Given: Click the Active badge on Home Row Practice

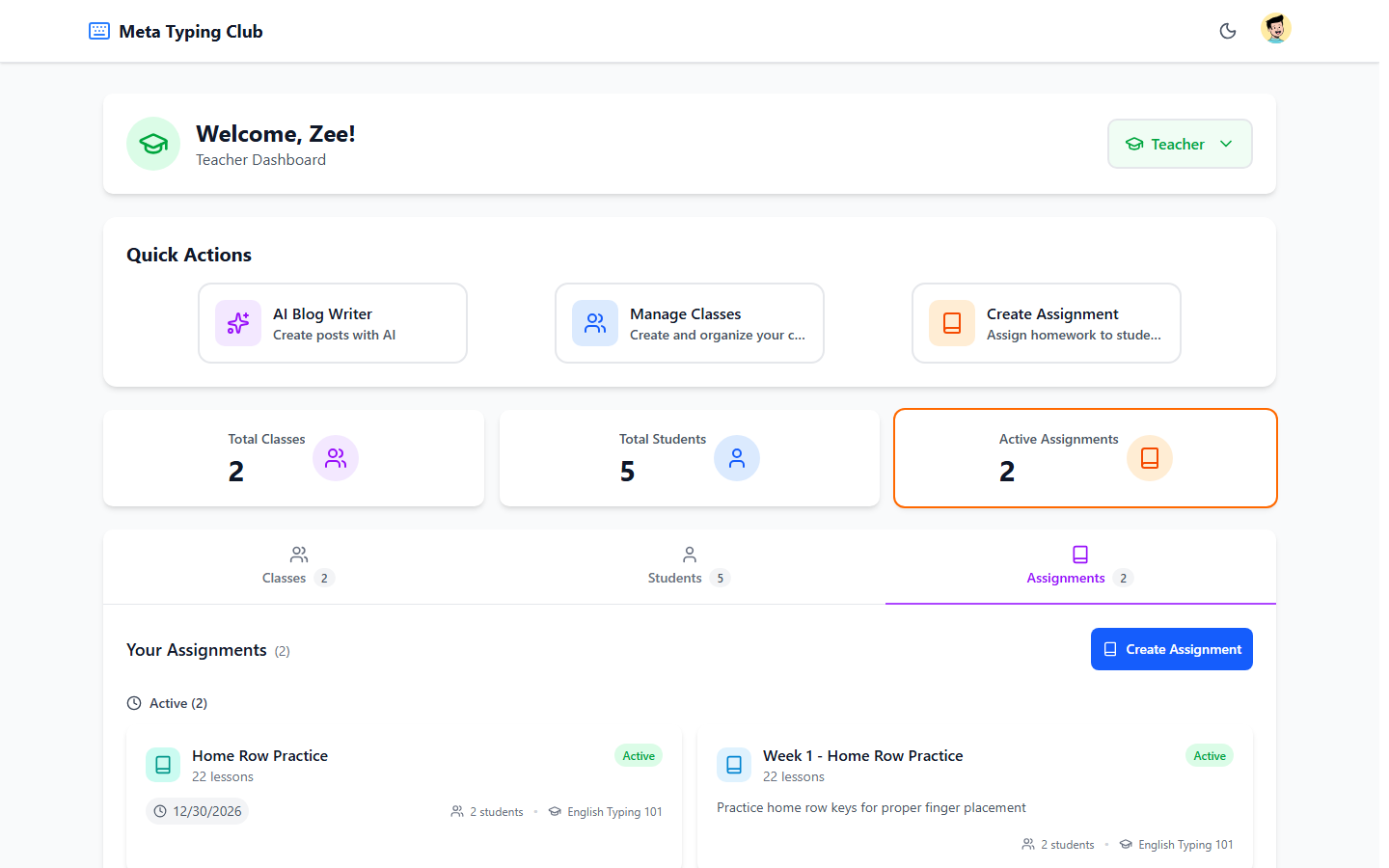Looking at the screenshot, I should (x=639, y=756).
